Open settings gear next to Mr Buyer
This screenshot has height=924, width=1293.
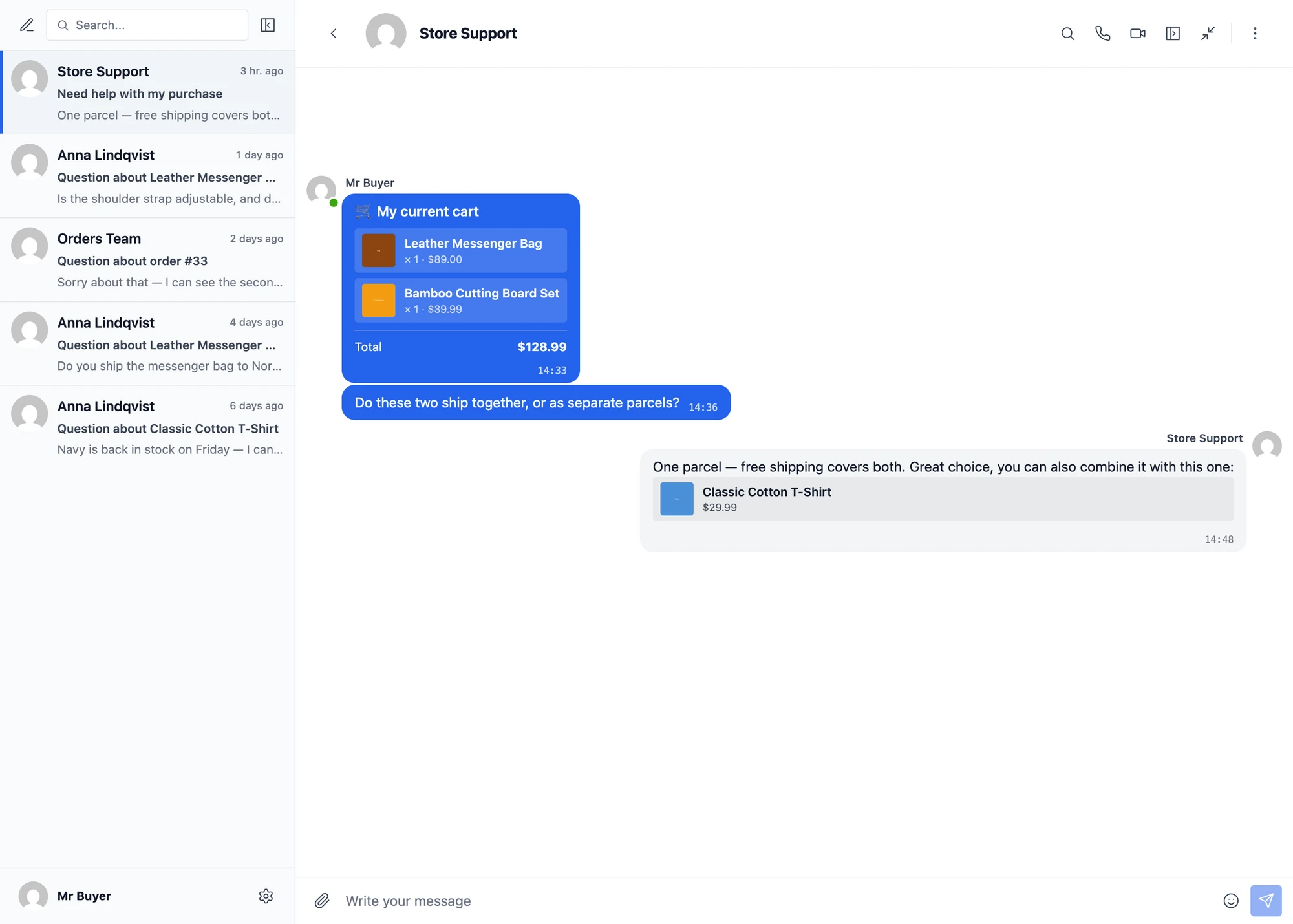[x=266, y=896]
